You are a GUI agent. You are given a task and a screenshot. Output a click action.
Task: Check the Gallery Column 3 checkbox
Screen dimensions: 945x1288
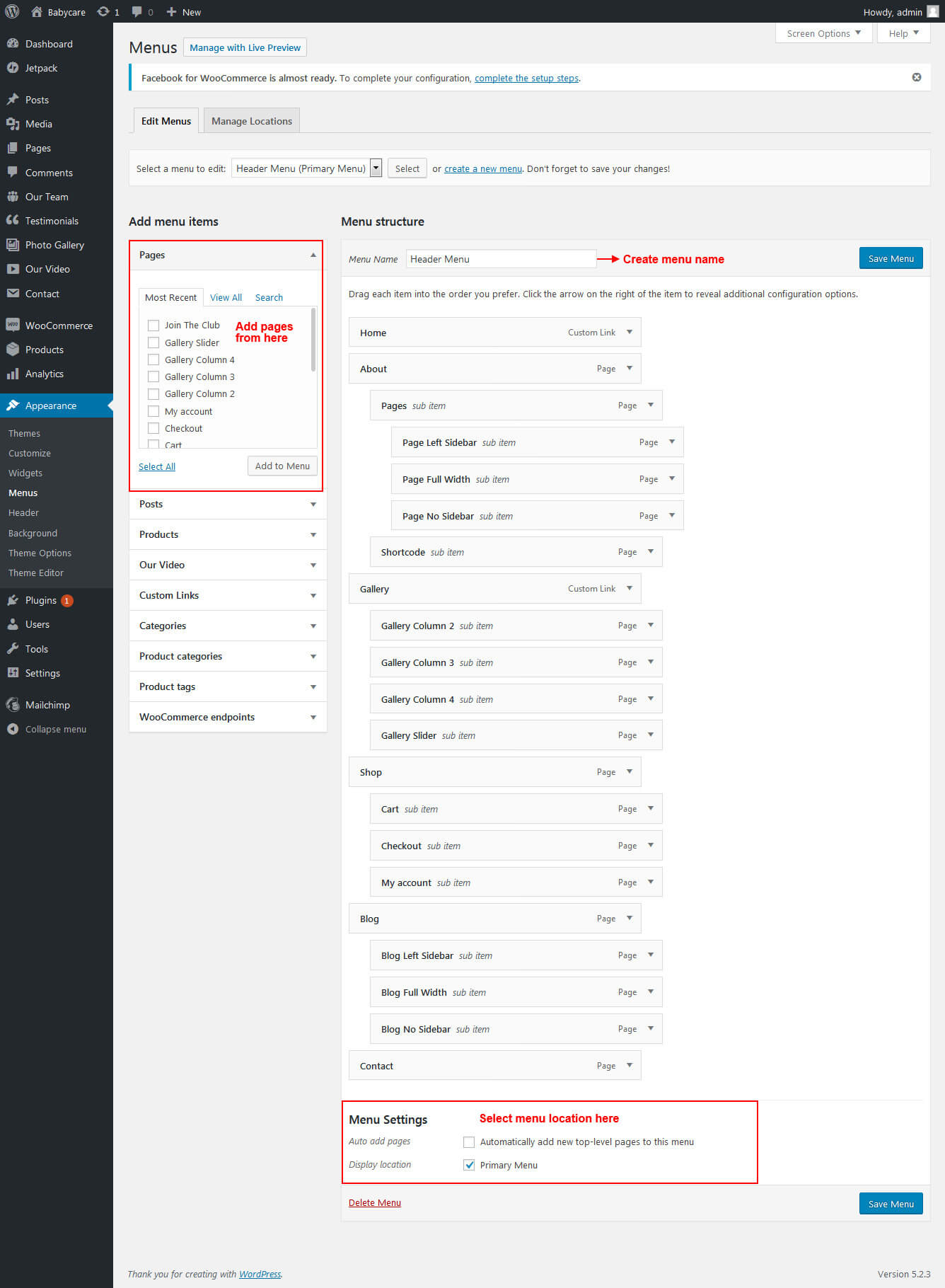click(x=153, y=376)
